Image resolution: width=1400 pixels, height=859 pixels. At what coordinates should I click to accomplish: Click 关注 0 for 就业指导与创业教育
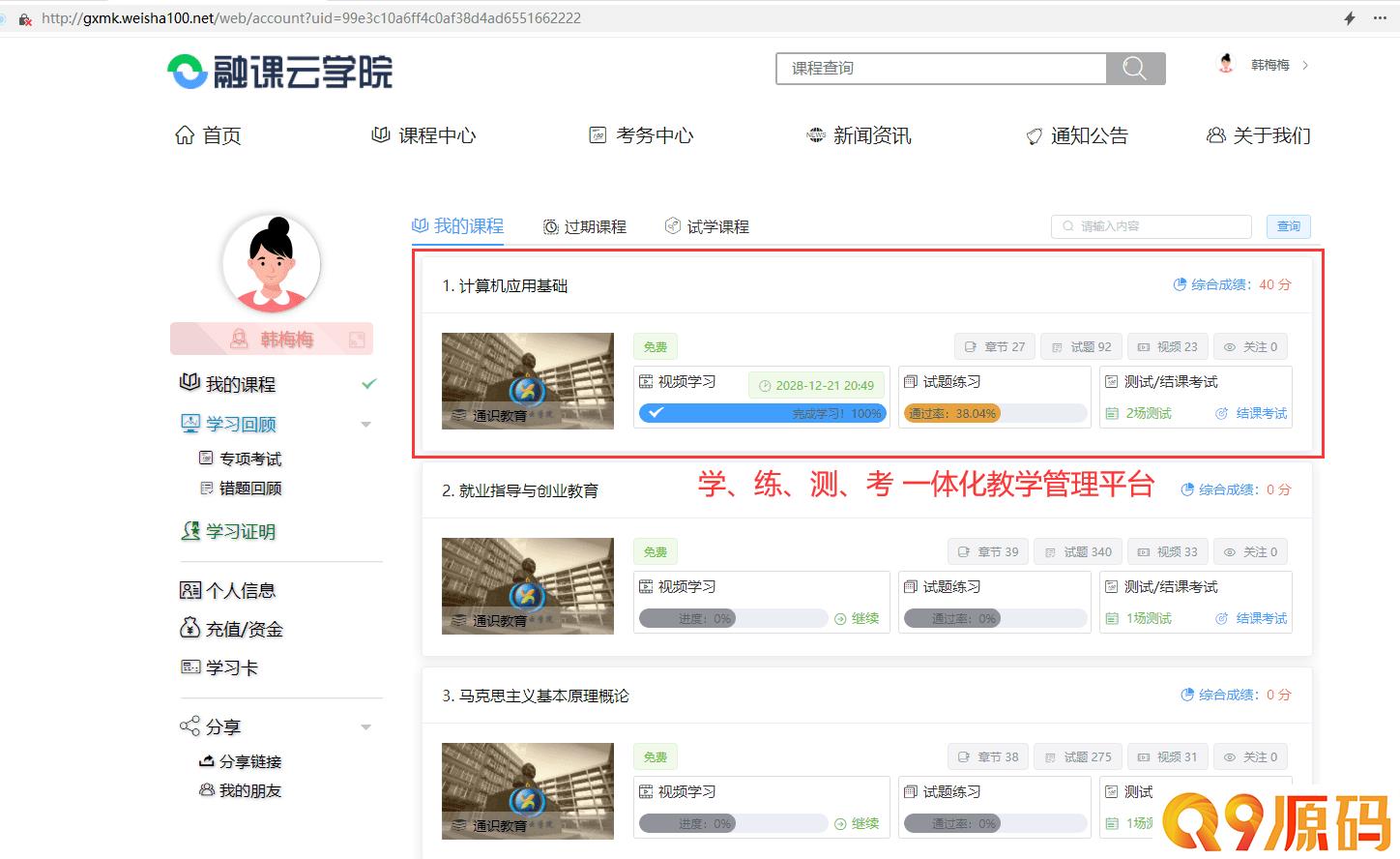coord(1250,551)
